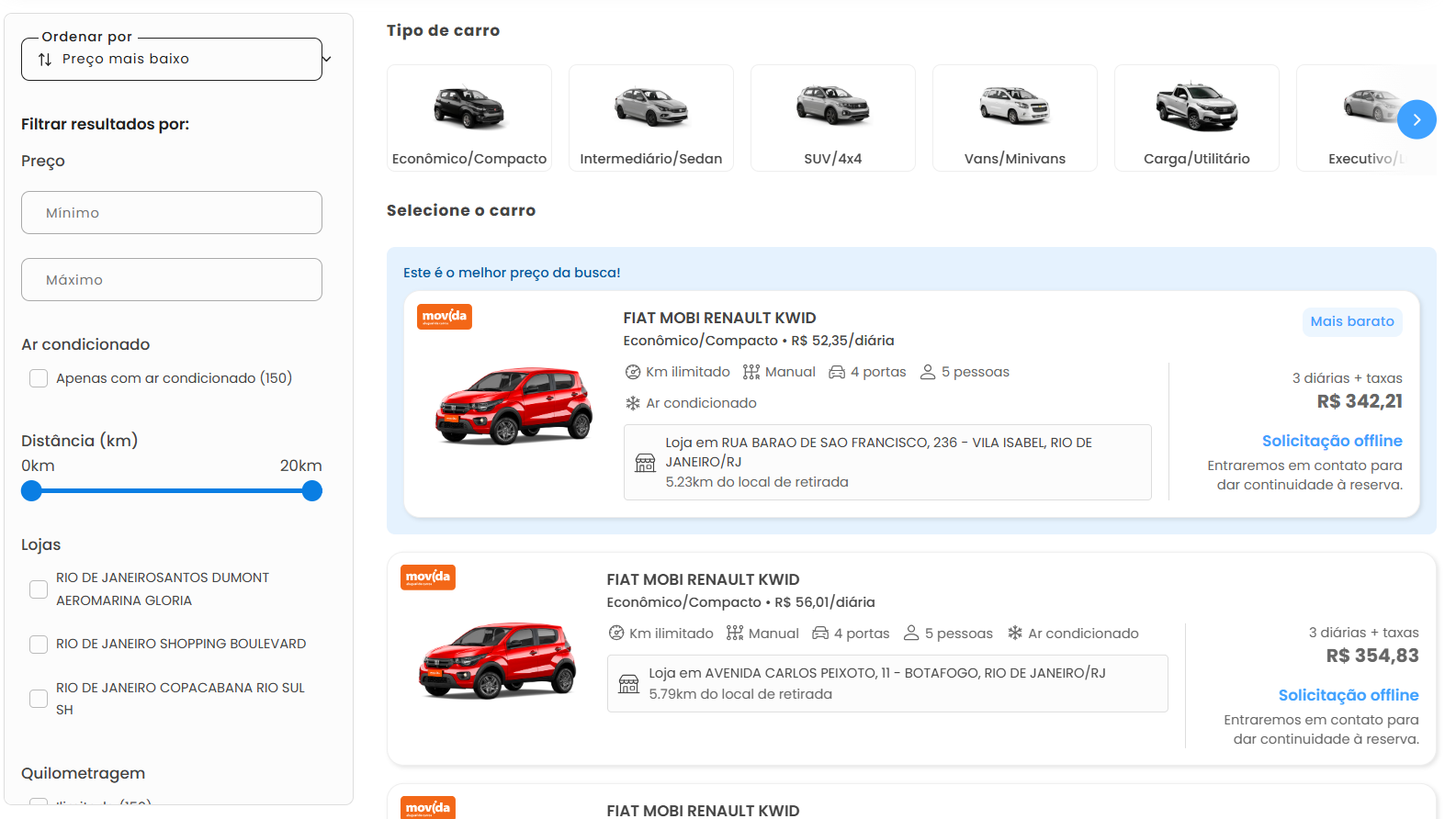Image resolution: width=1456 pixels, height=819 pixels.
Task: Click 5 pessoas person icon on Vila Isabel offer
Action: pos(928,372)
